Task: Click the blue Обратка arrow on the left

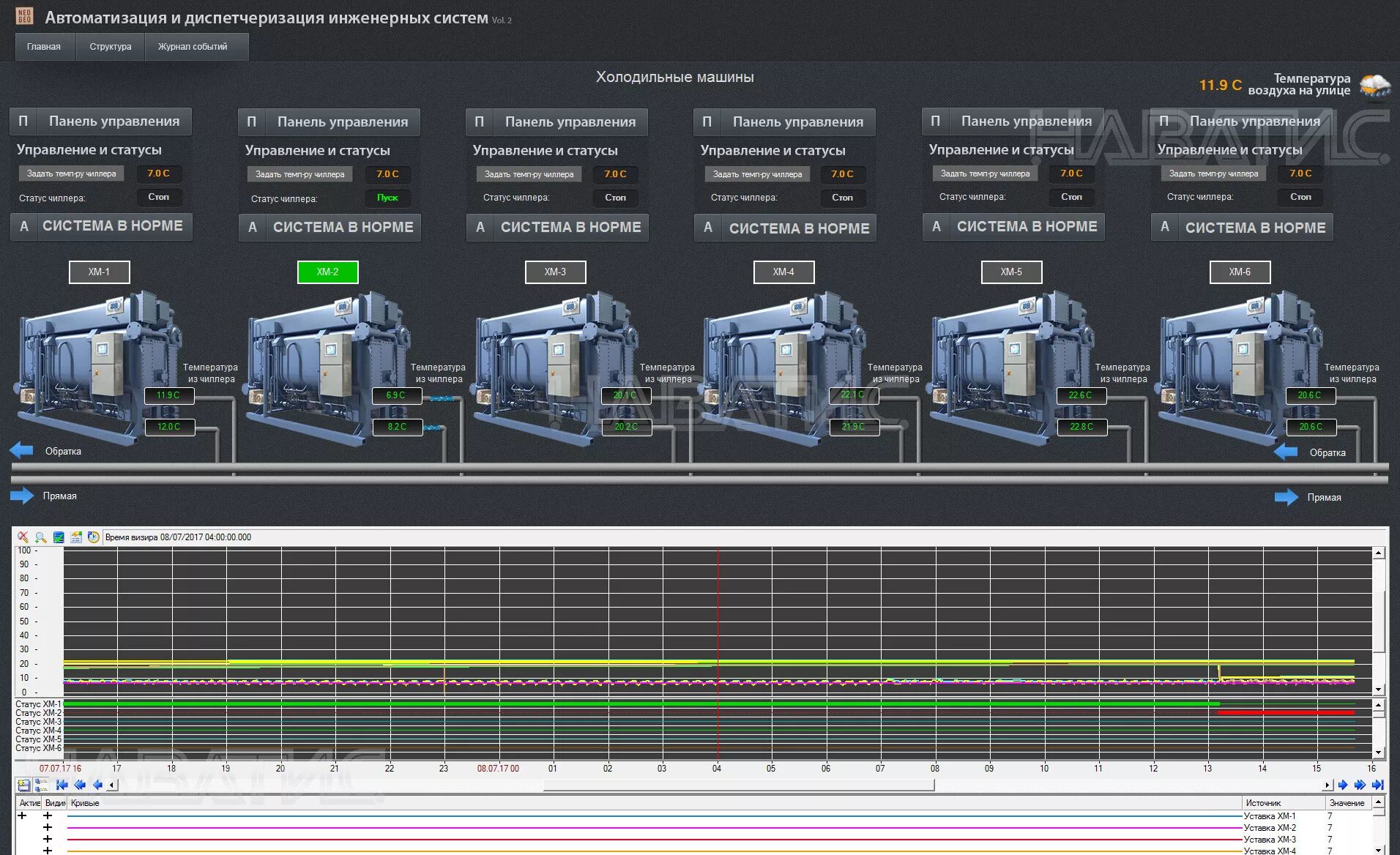Action: 21,450
